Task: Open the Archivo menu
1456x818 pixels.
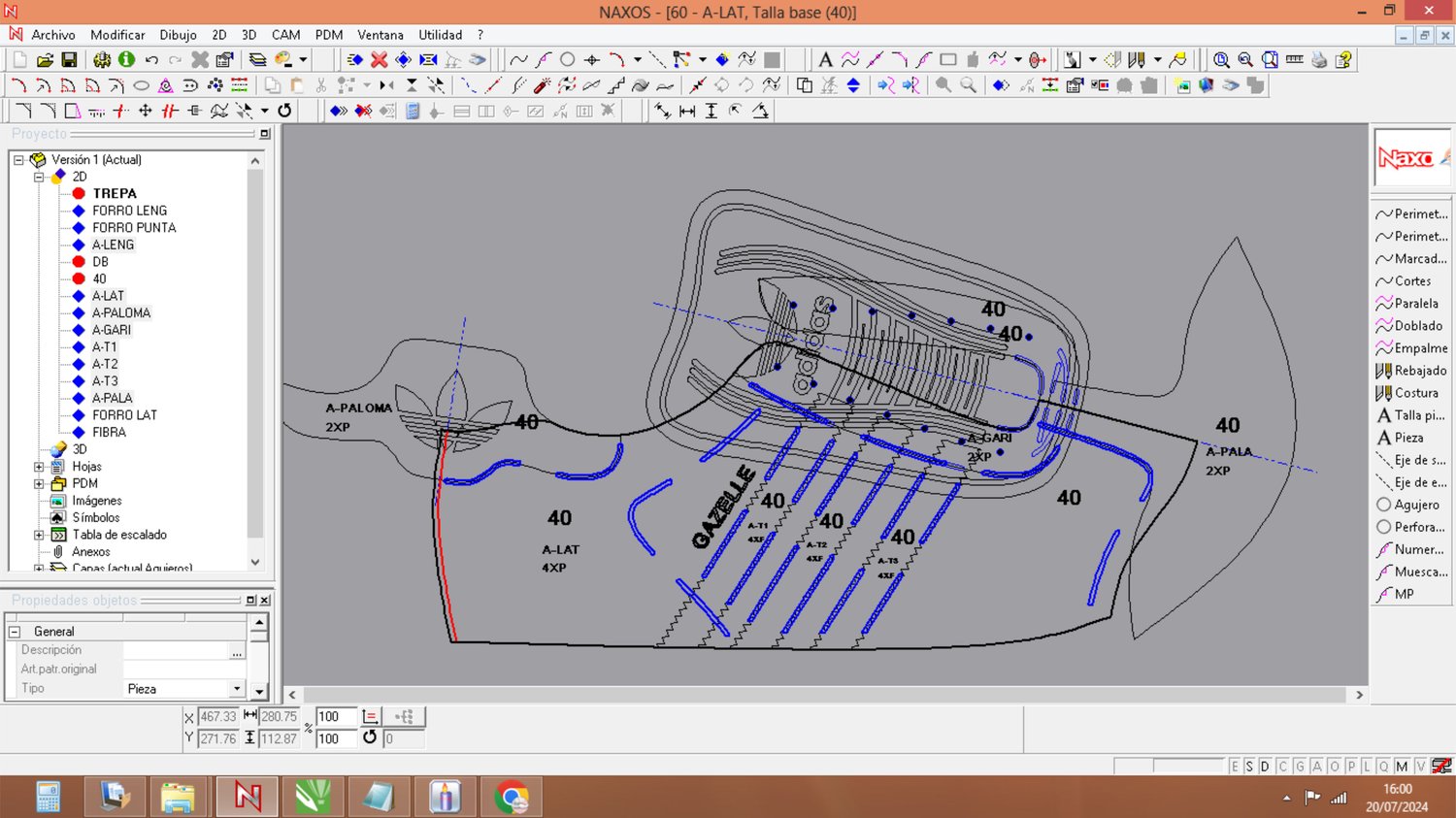Action: (x=53, y=35)
